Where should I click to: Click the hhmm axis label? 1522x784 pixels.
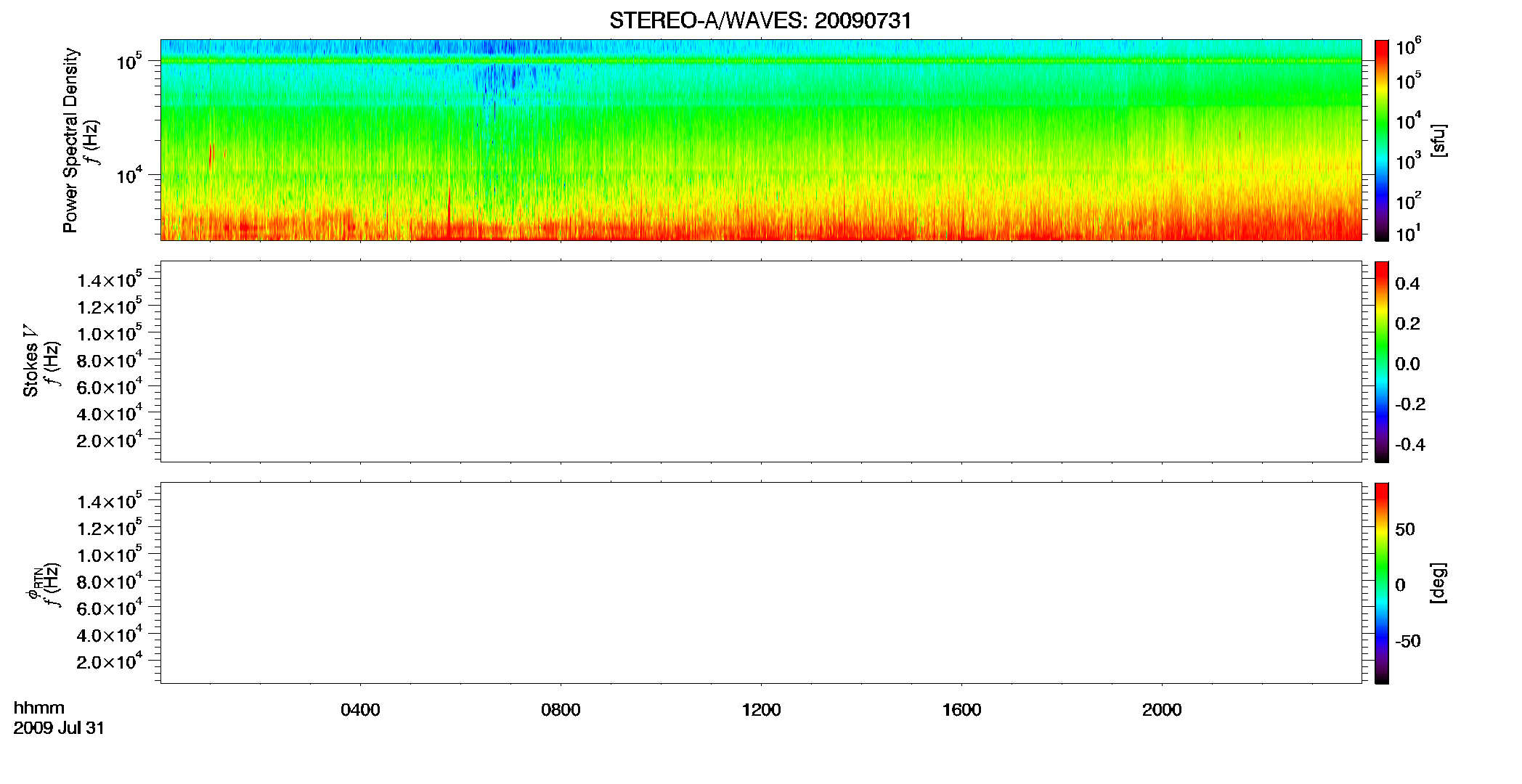pyautogui.click(x=39, y=708)
